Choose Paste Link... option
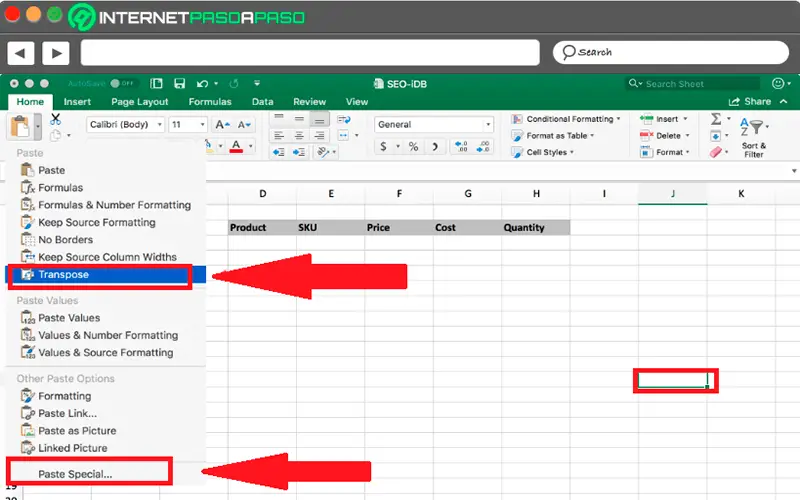 pos(67,413)
